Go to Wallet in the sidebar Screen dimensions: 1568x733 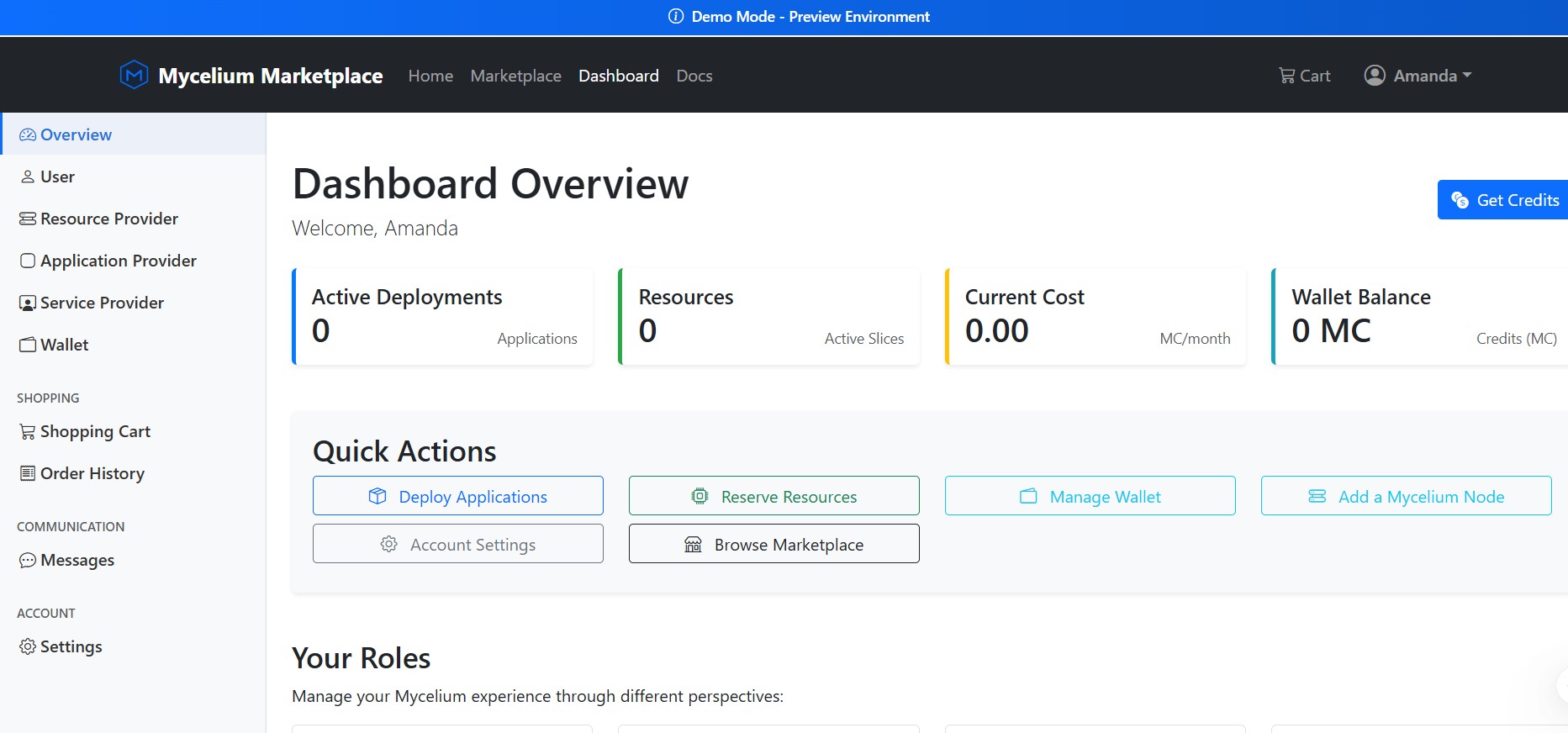point(64,345)
